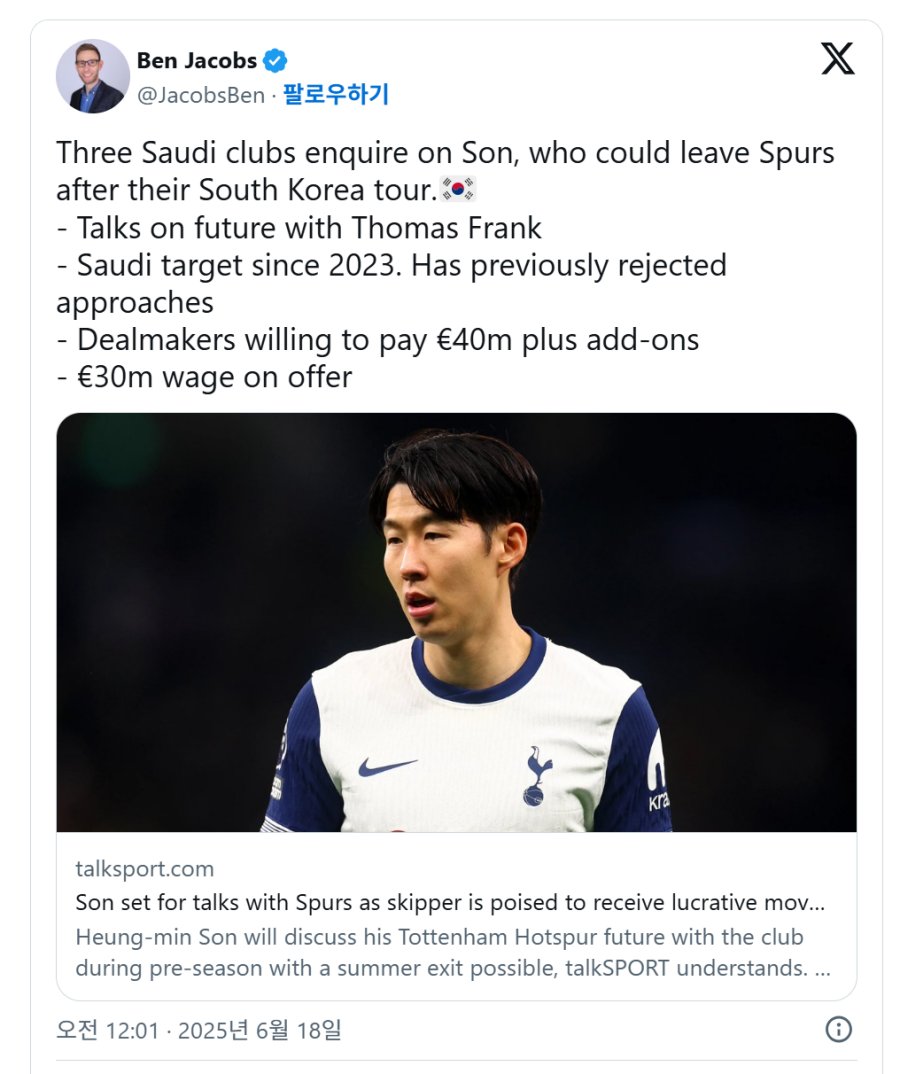Viewport: 900px width, 1074px height.
Task: Open the article headline about Son's talks
Action: [450, 902]
